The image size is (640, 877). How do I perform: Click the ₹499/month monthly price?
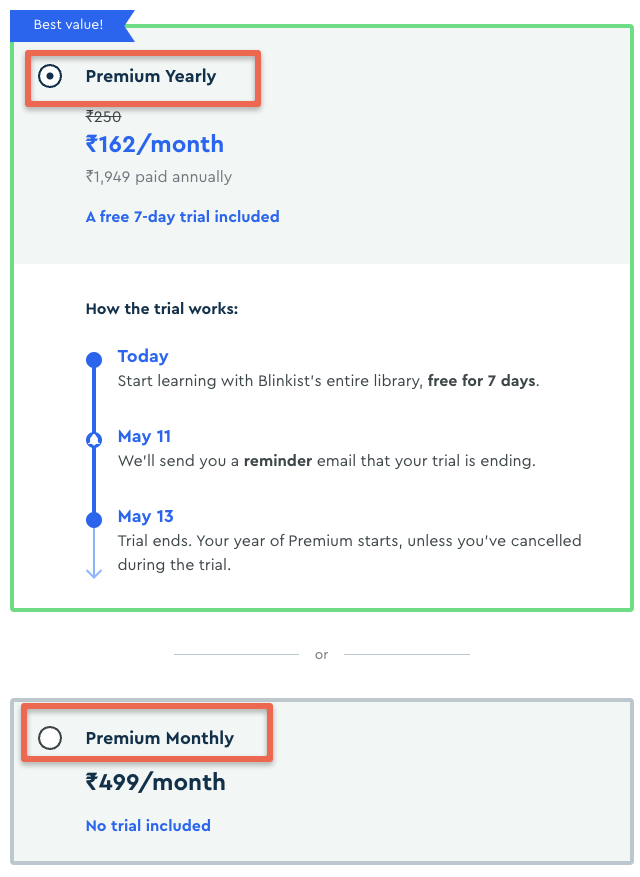point(156,782)
